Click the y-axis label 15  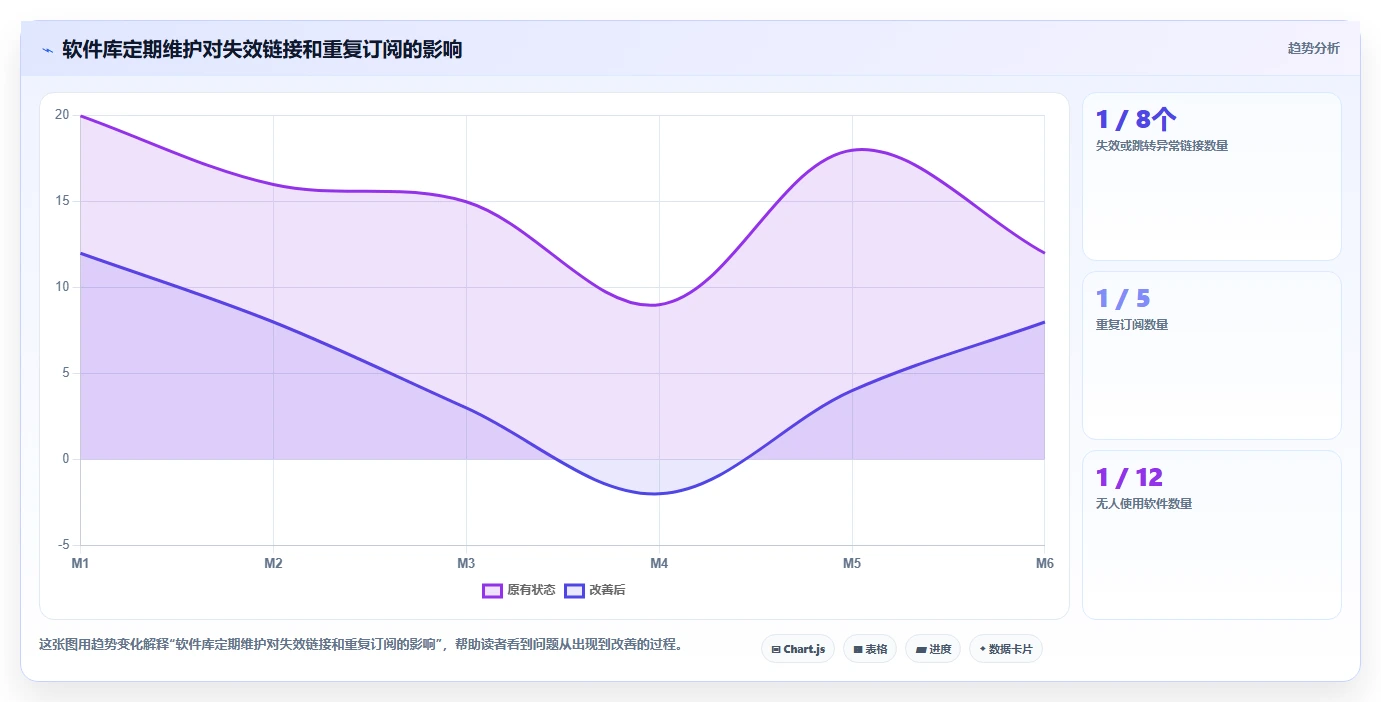(x=62, y=201)
